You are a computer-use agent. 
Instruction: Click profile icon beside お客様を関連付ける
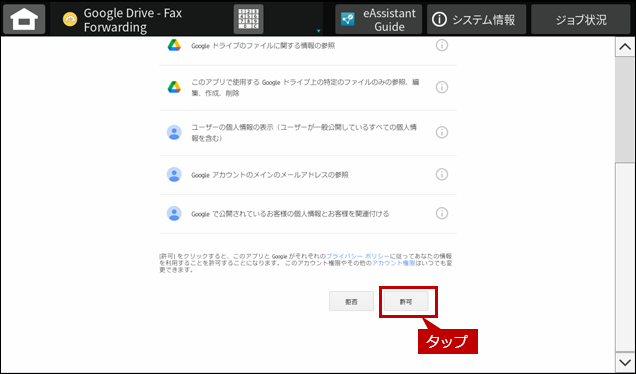(x=174, y=213)
